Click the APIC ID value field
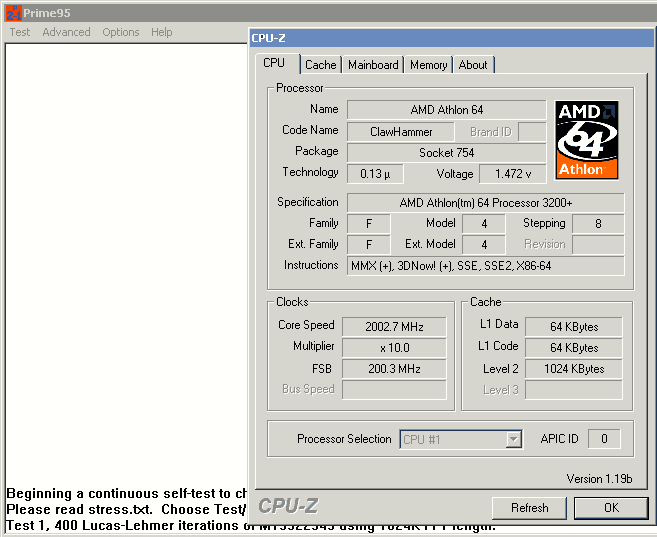The width and height of the screenshot is (657, 537). [604, 439]
